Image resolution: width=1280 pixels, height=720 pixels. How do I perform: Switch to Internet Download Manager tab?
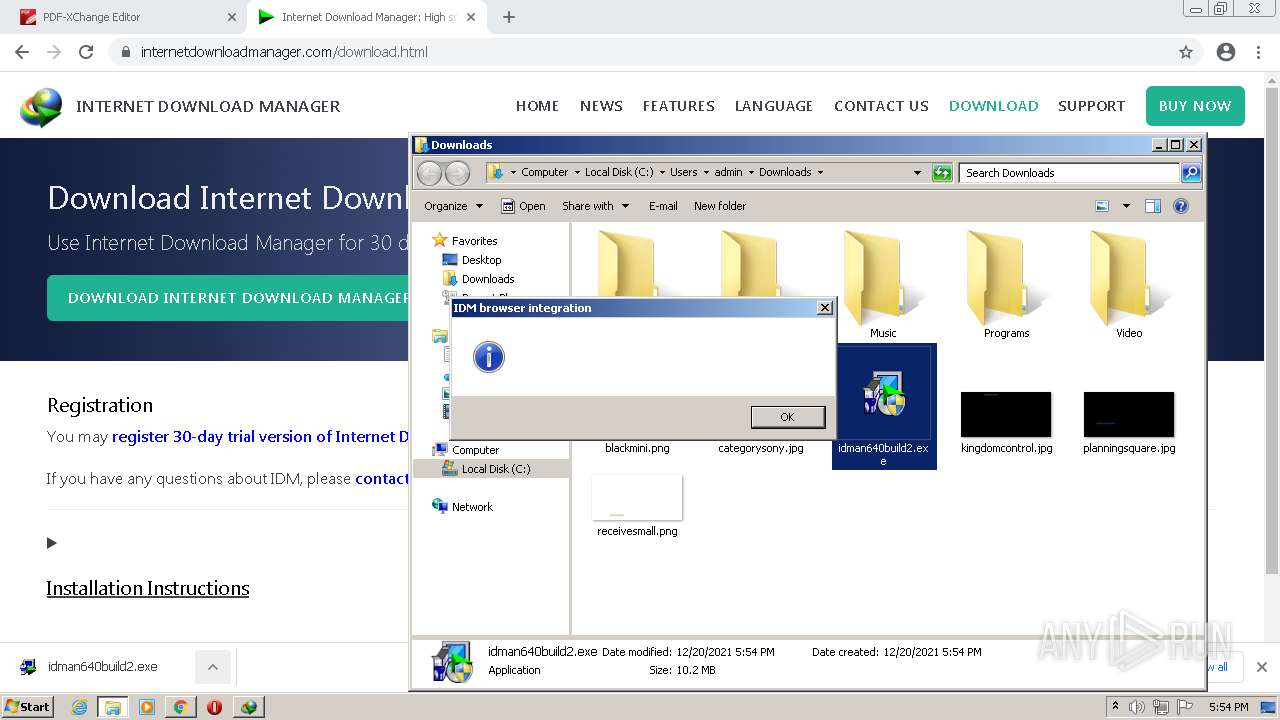click(x=365, y=17)
